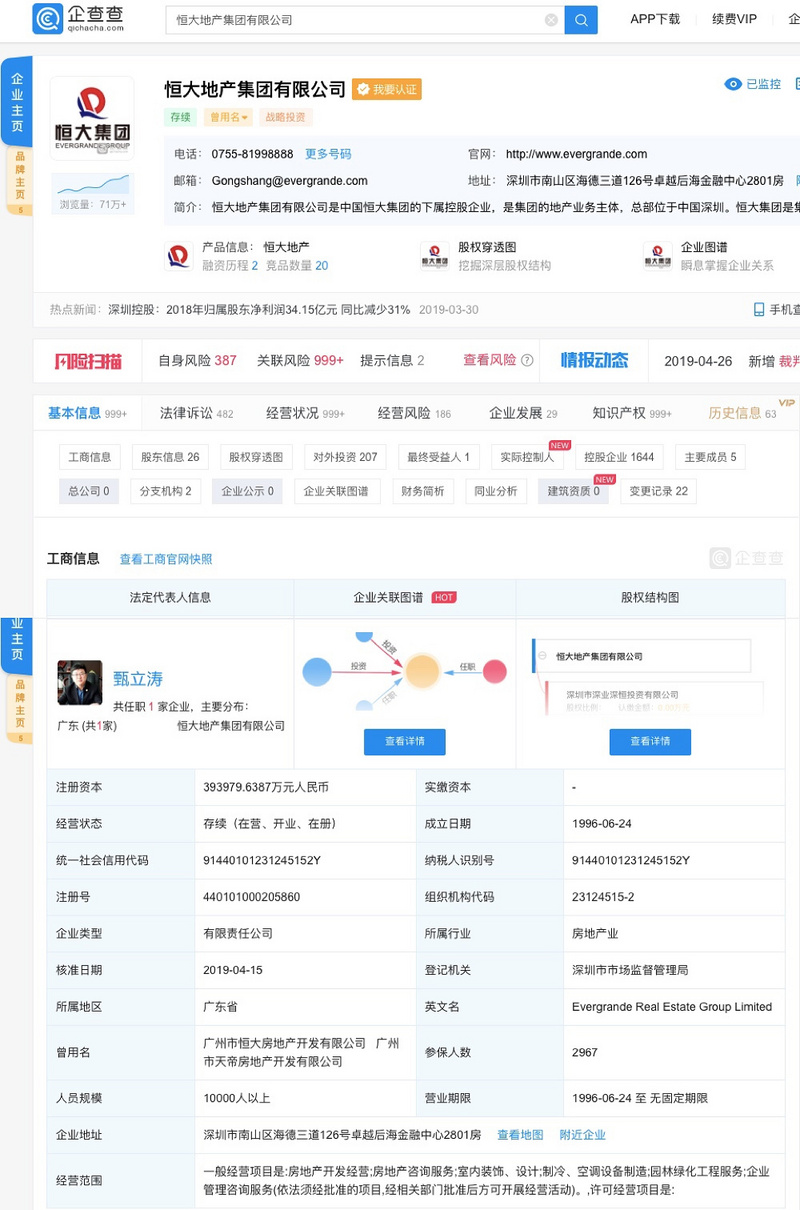Screen dimensions: 800x1210
Task: Click the 财务简析 button
Action: click(424, 491)
